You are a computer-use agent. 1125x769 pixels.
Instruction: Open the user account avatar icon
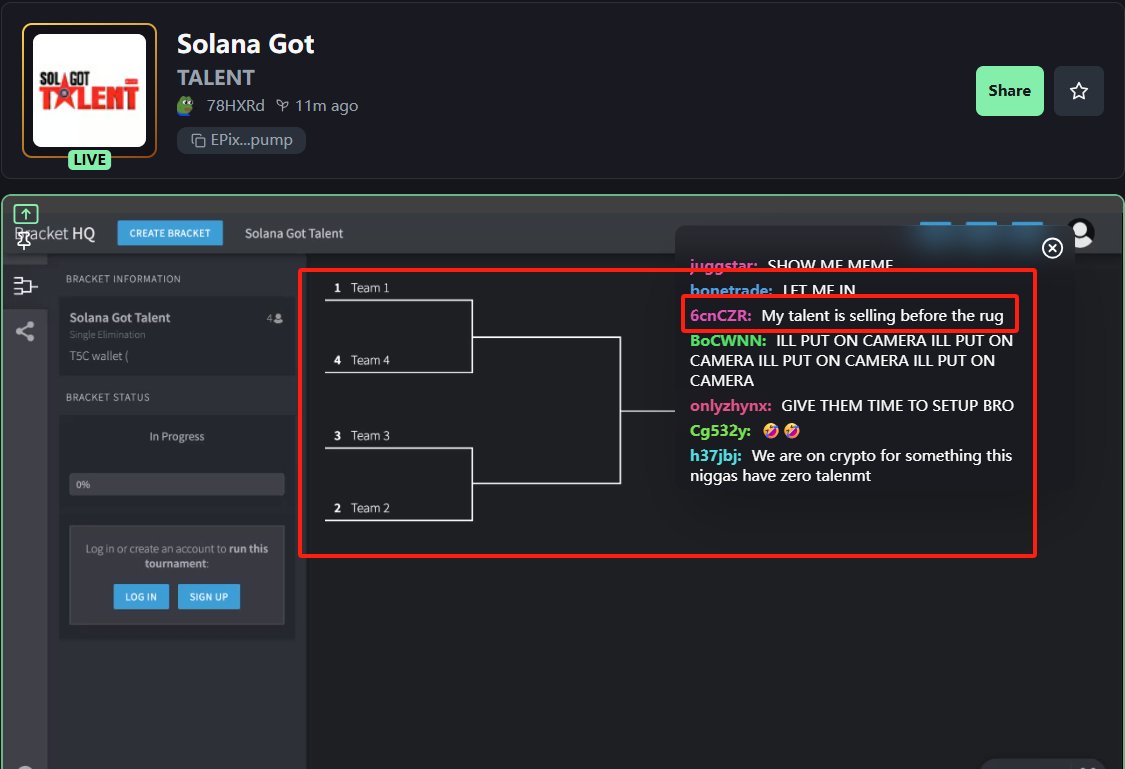(1081, 233)
